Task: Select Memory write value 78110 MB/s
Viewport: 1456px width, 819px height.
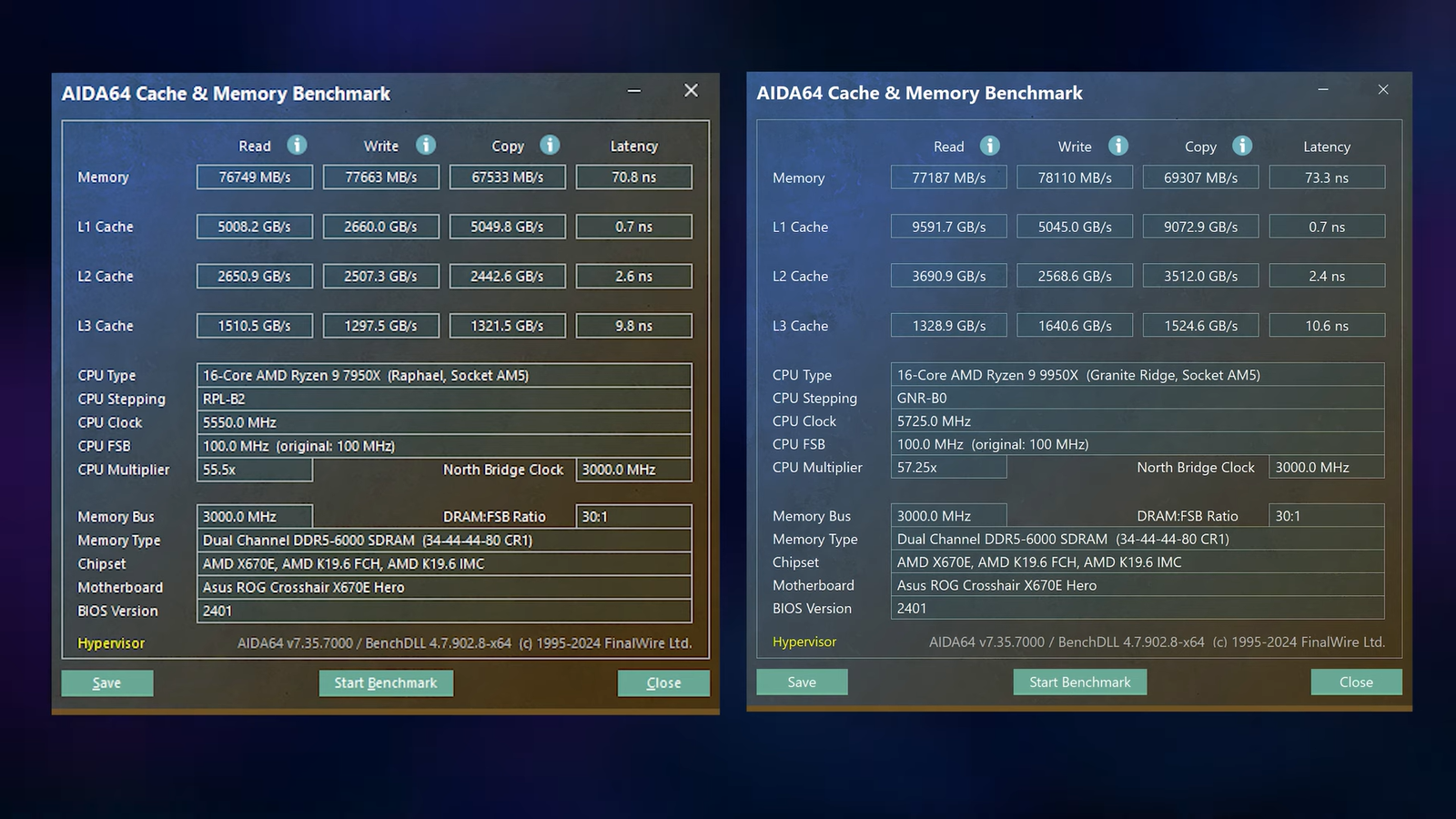Action: pyautogui.click(x=1075, y=177)
